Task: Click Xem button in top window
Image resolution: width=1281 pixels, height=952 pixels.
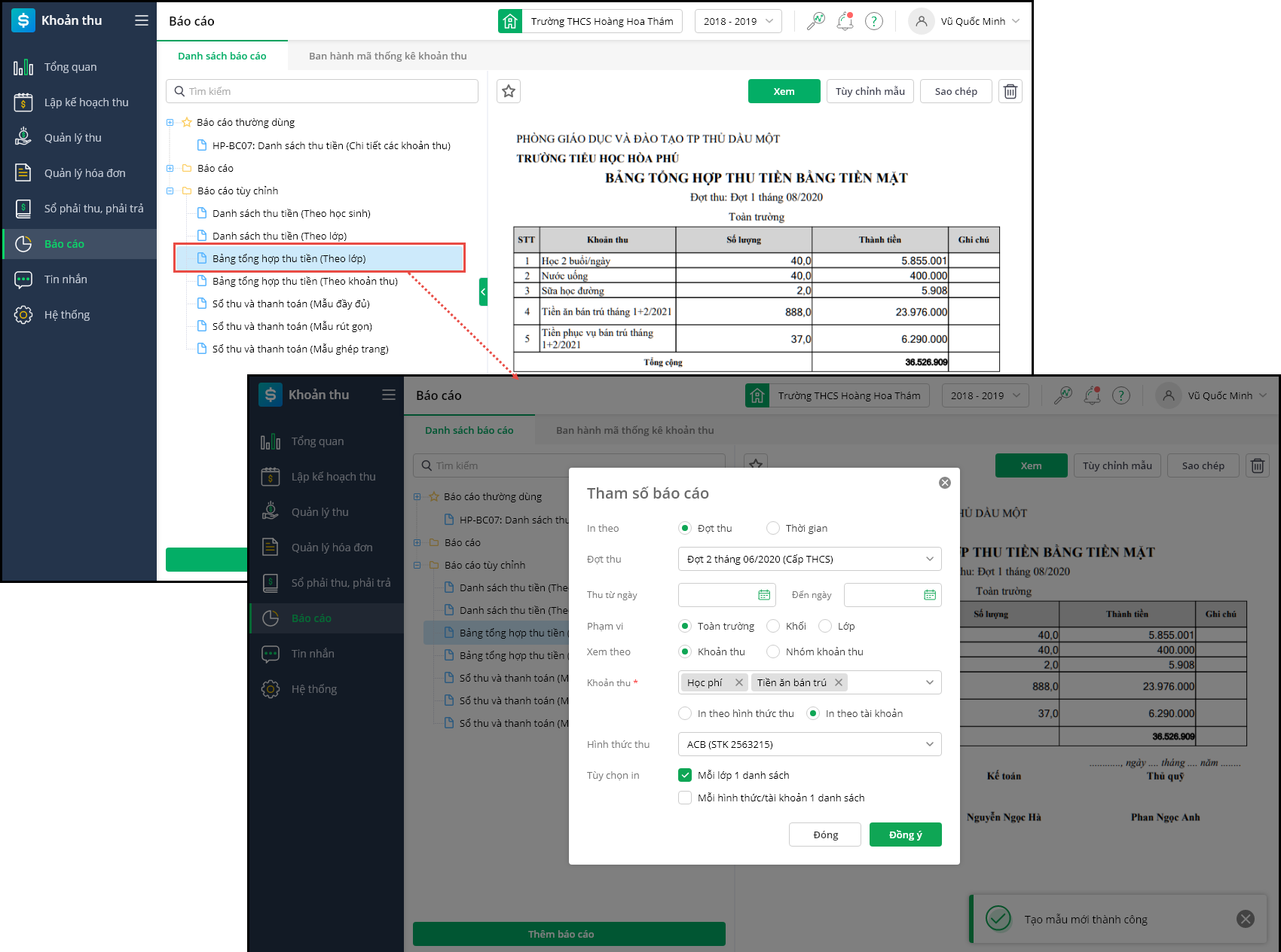Action: click(x=784, y=91)
